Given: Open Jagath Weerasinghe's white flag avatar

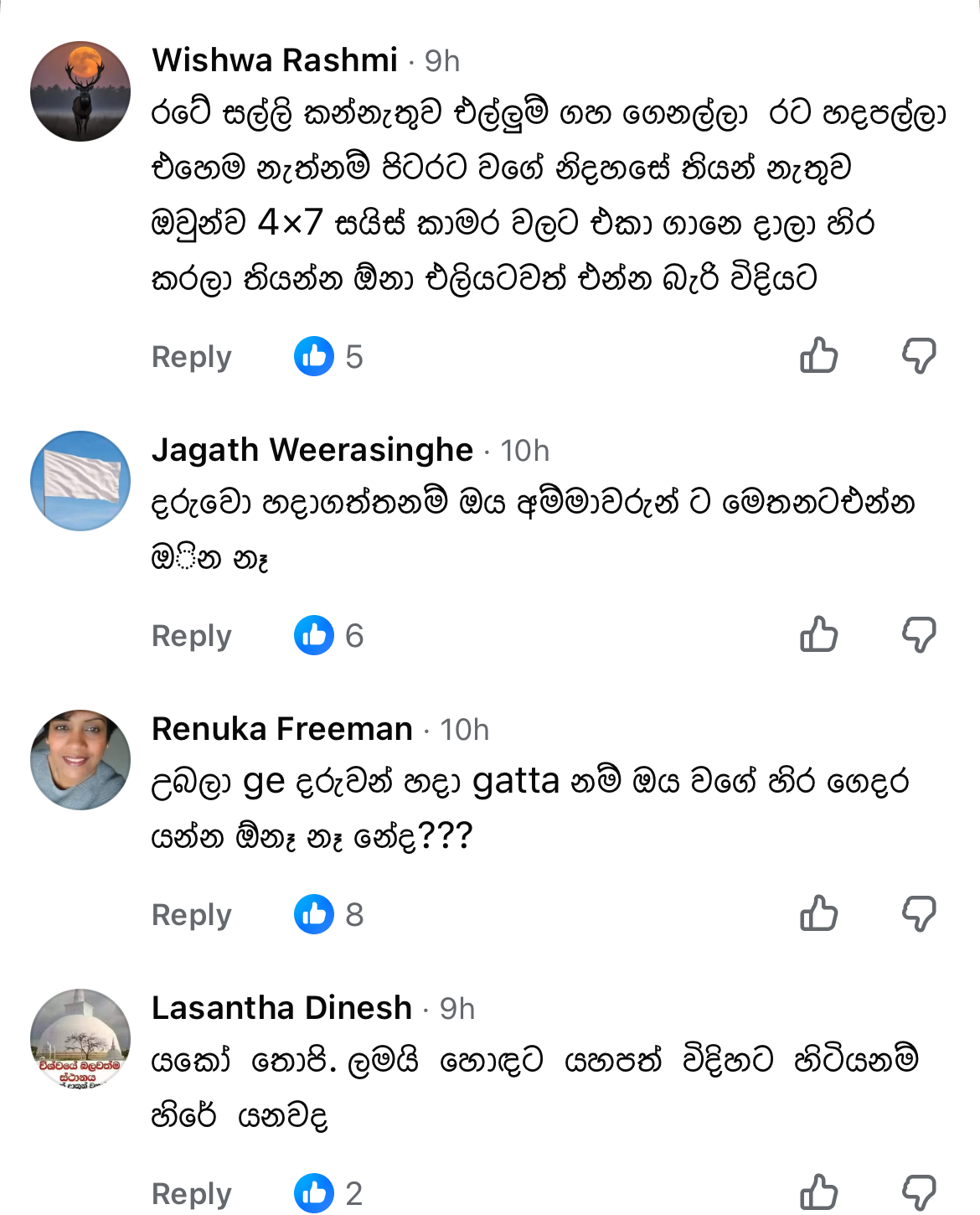Looking at the screenshot, I should coord(80,481).
